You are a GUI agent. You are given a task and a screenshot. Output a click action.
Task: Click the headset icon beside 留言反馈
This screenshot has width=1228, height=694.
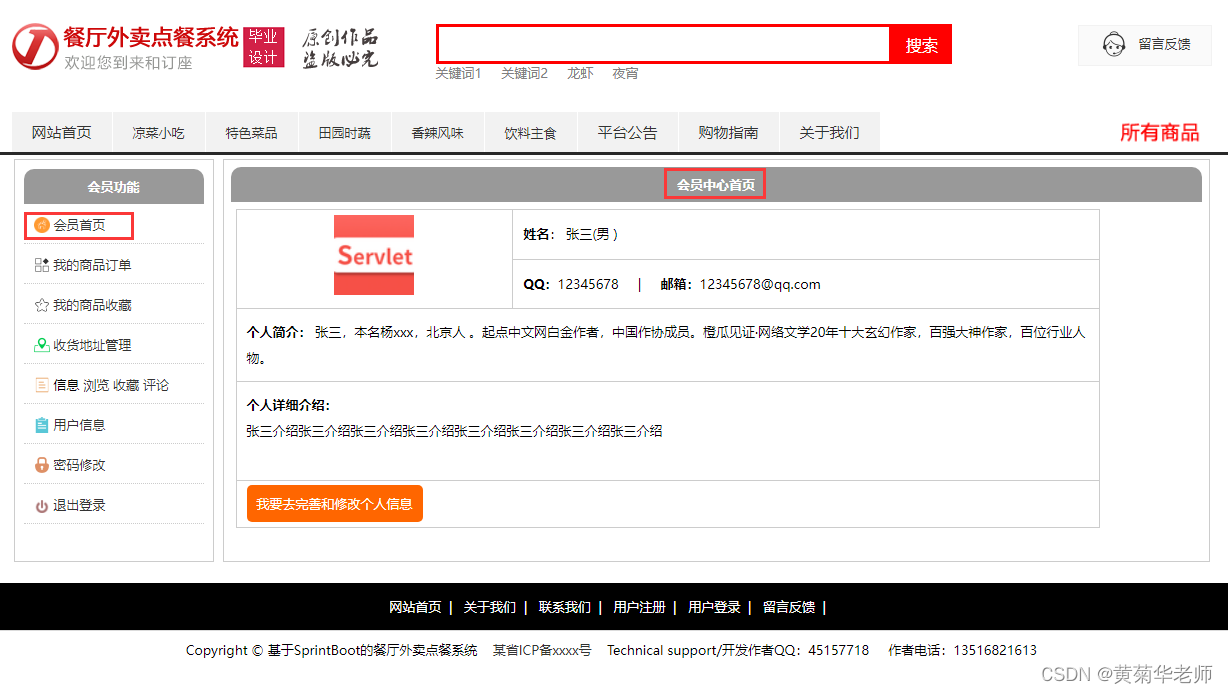coord(1113,45)
